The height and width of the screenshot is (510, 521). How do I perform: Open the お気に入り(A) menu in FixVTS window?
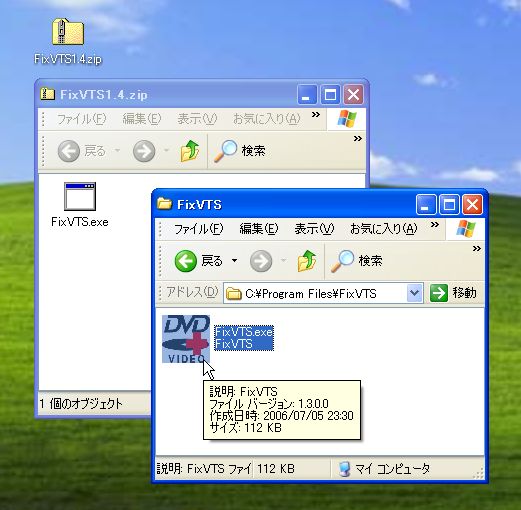pyautogui.click(x=384, y=229)
